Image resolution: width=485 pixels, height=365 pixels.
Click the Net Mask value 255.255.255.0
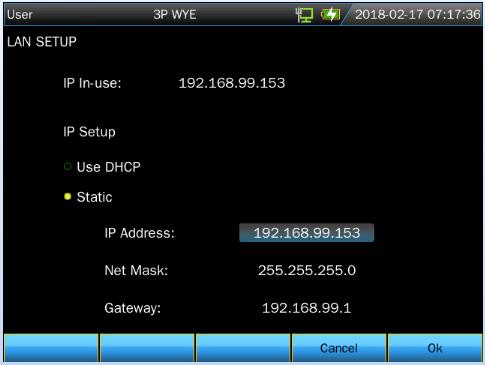tap(307, 270)
